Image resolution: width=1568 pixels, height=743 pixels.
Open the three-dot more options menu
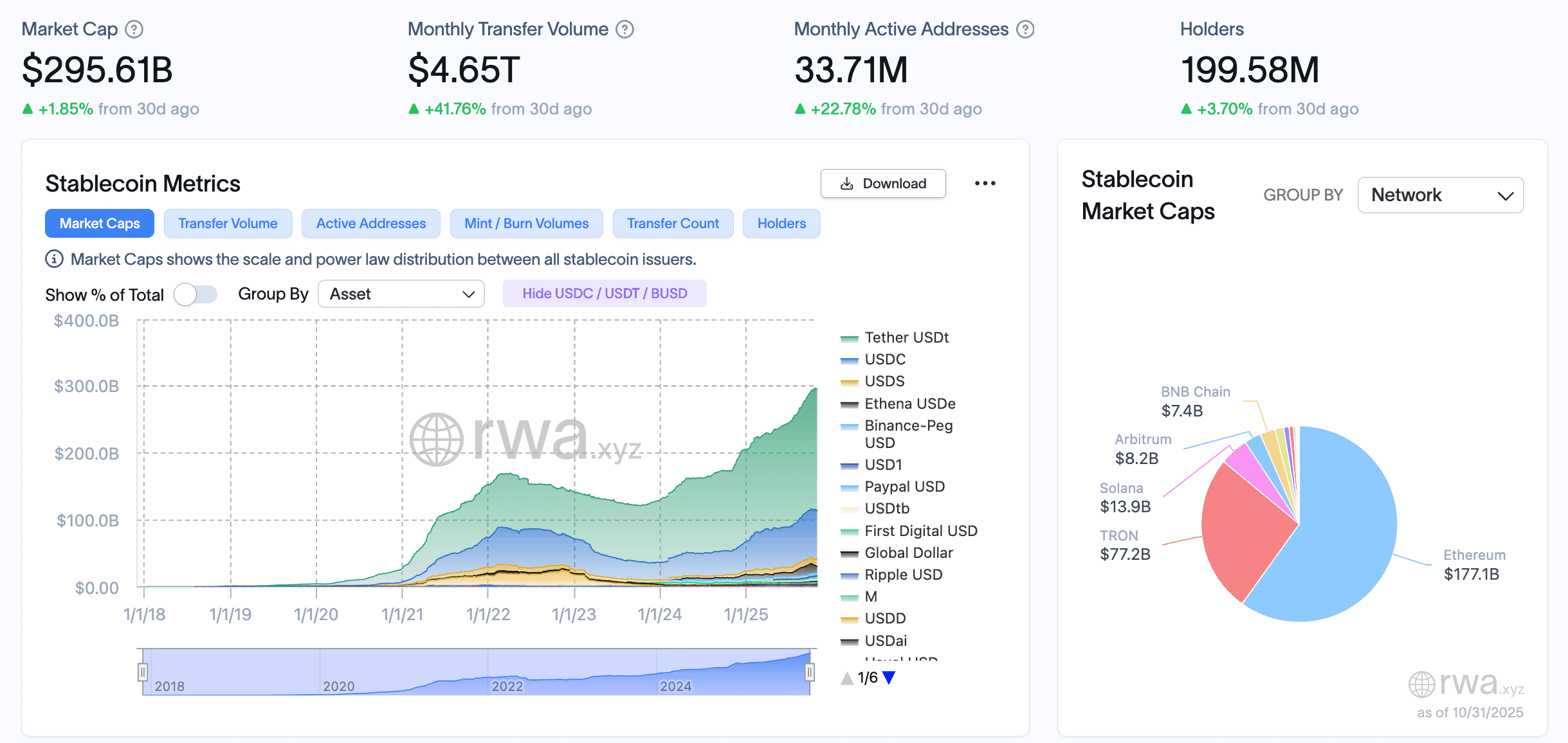(985, 184)
